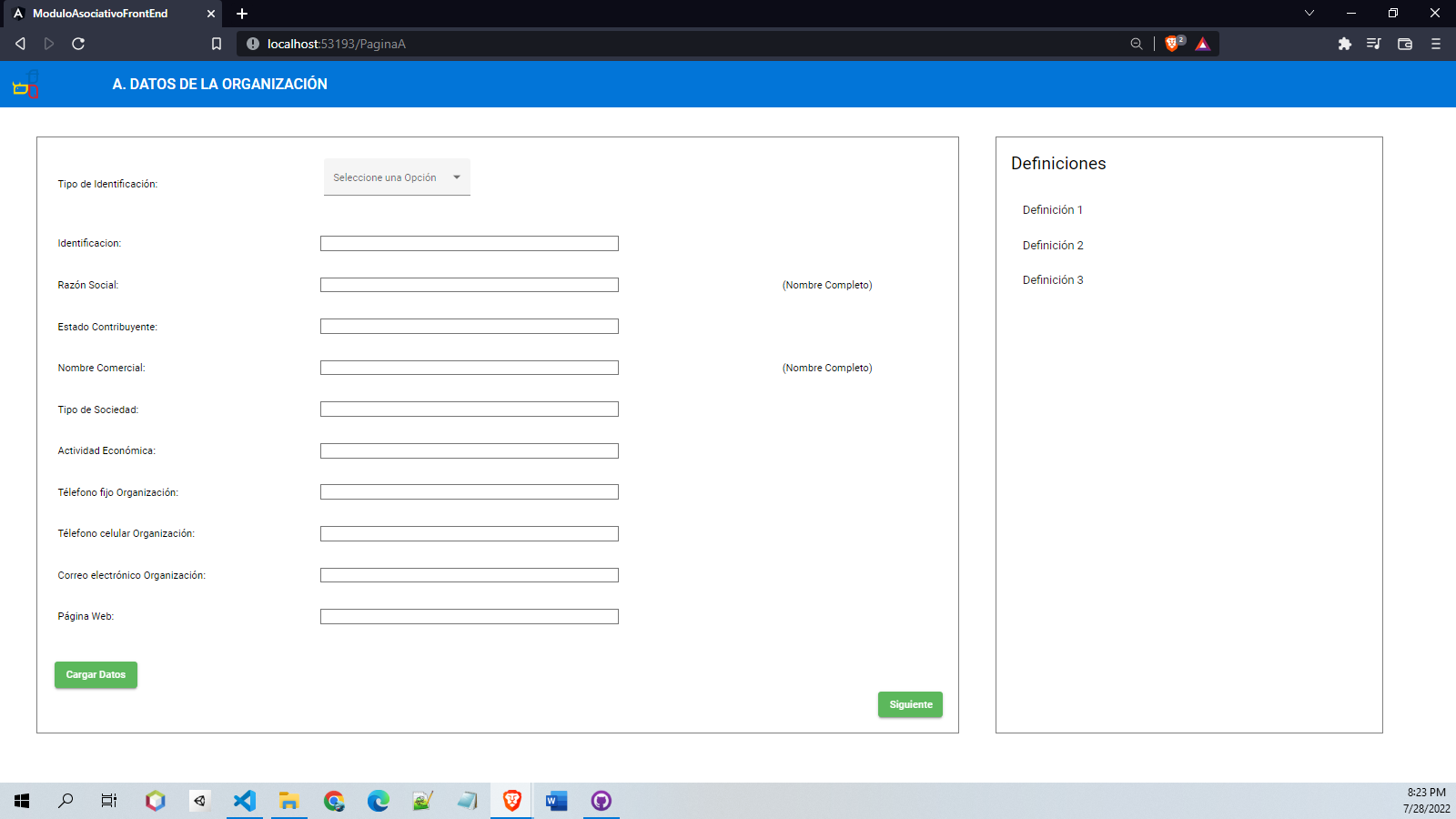
Task: Select 'Definición 1' in Definiciones panel
Action: pyautogui.click(x=1053, y=210)
